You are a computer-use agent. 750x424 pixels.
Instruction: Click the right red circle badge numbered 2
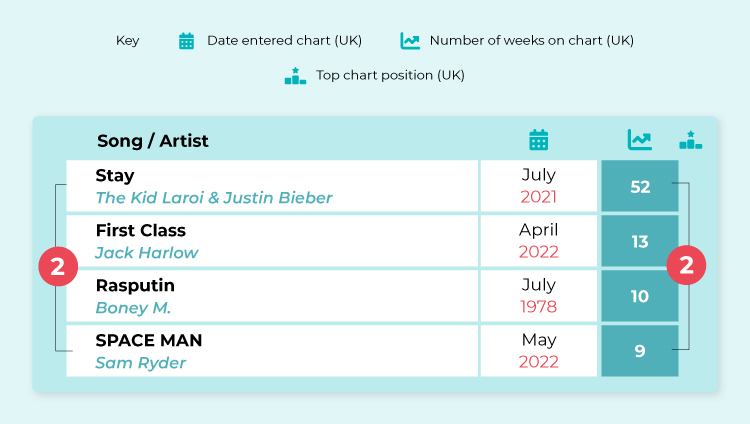(686, 265)
